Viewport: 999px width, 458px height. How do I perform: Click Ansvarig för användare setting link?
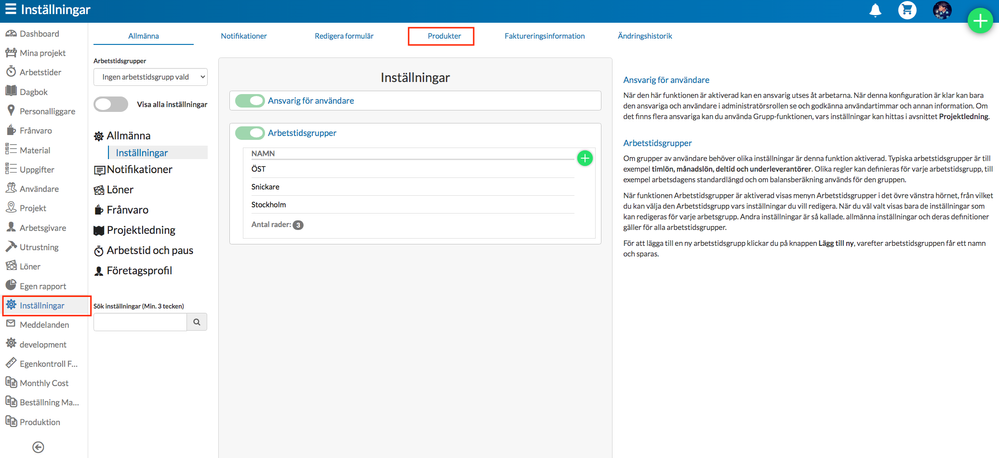click(311, 101)
